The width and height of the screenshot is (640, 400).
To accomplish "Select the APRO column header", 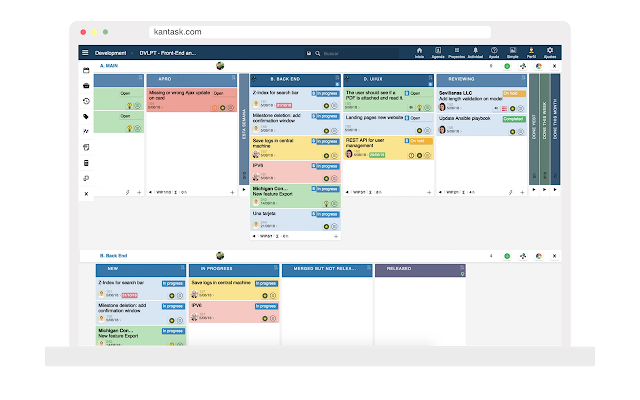I will [191, 80].
